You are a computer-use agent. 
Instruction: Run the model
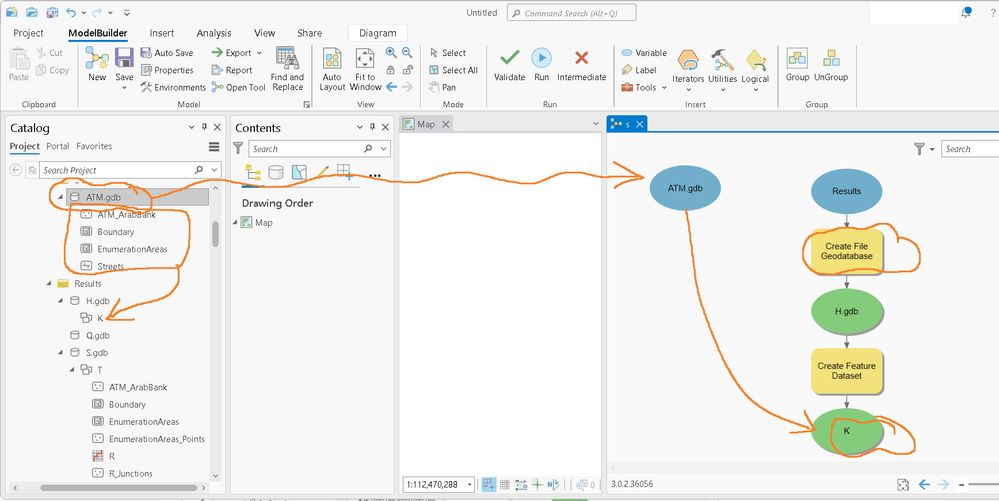coord(542,65)
